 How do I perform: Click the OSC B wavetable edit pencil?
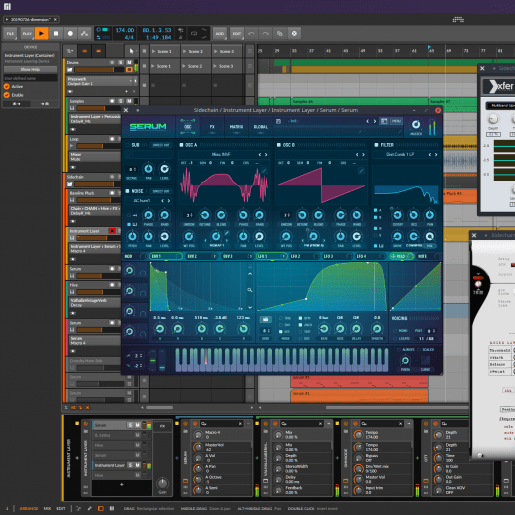tap(361, 171)
